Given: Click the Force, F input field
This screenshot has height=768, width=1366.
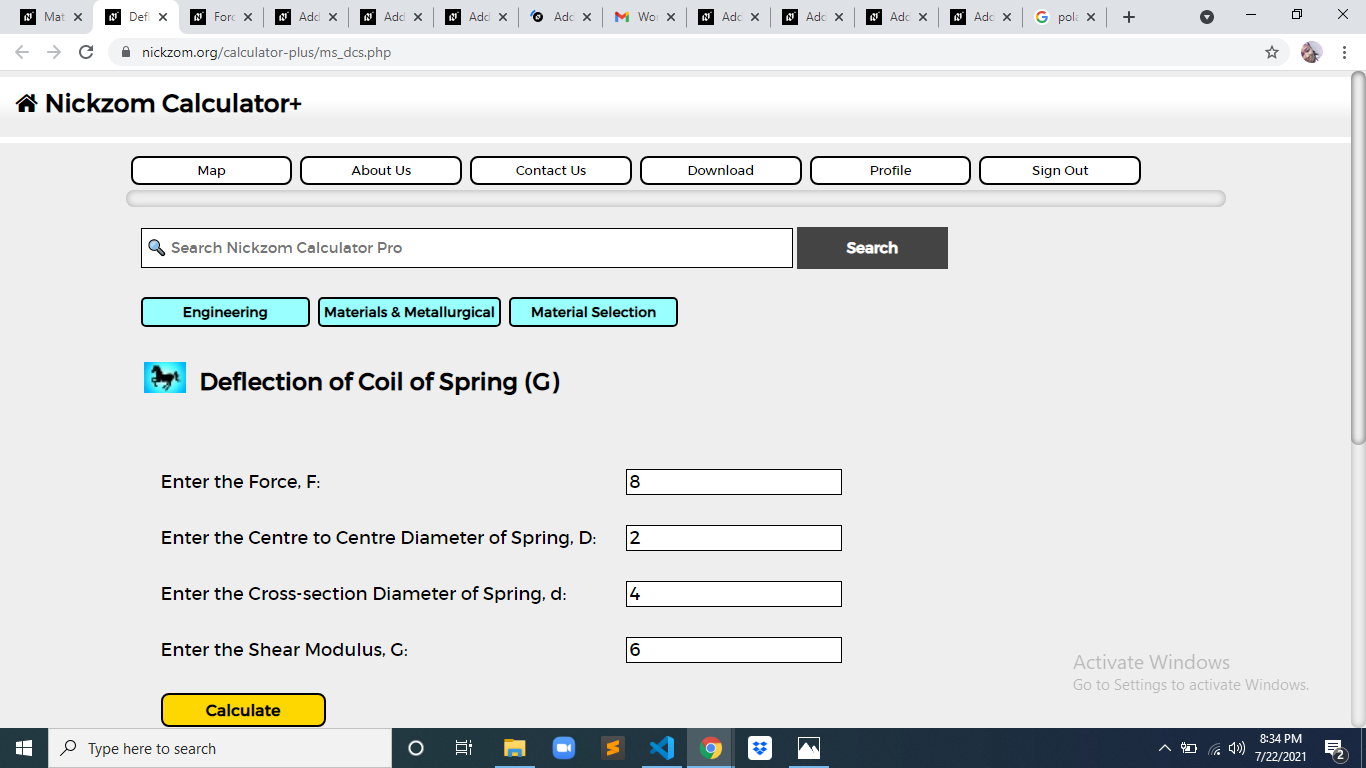Looking at the screenshot, I should coord(734,482).
